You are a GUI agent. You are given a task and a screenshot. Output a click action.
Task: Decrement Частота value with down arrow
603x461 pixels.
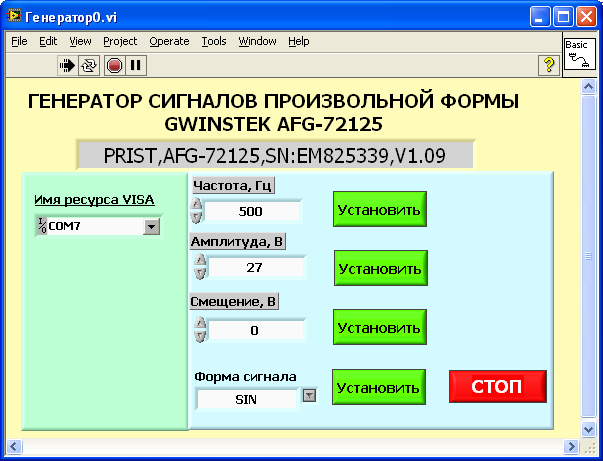tap(196, 217)
